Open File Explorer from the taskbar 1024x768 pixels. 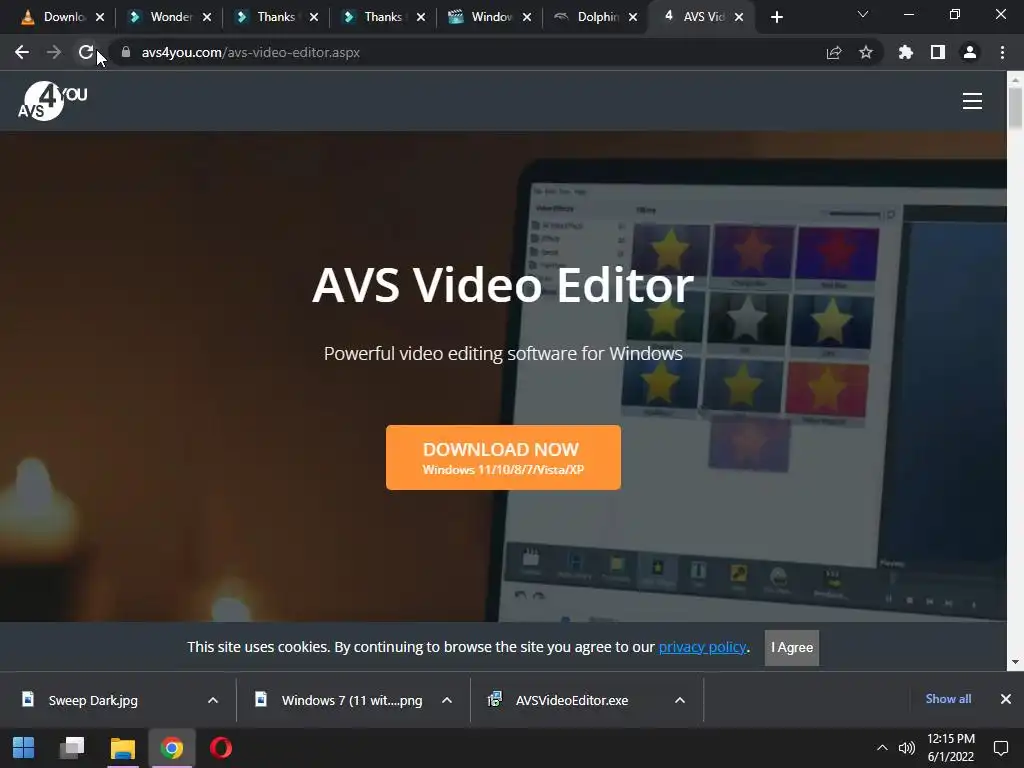122,748
